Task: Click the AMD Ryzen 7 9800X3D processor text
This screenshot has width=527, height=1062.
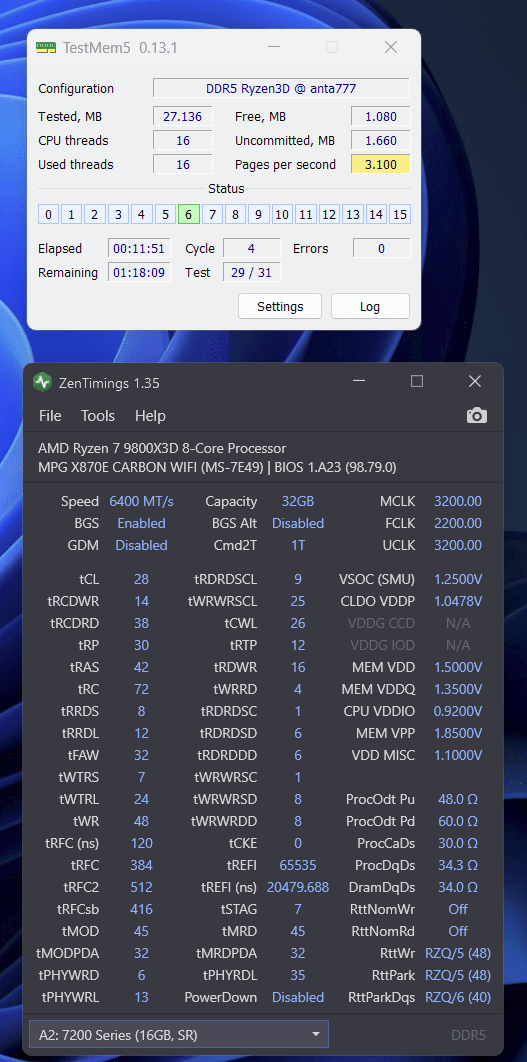Action: coord(162,448)
